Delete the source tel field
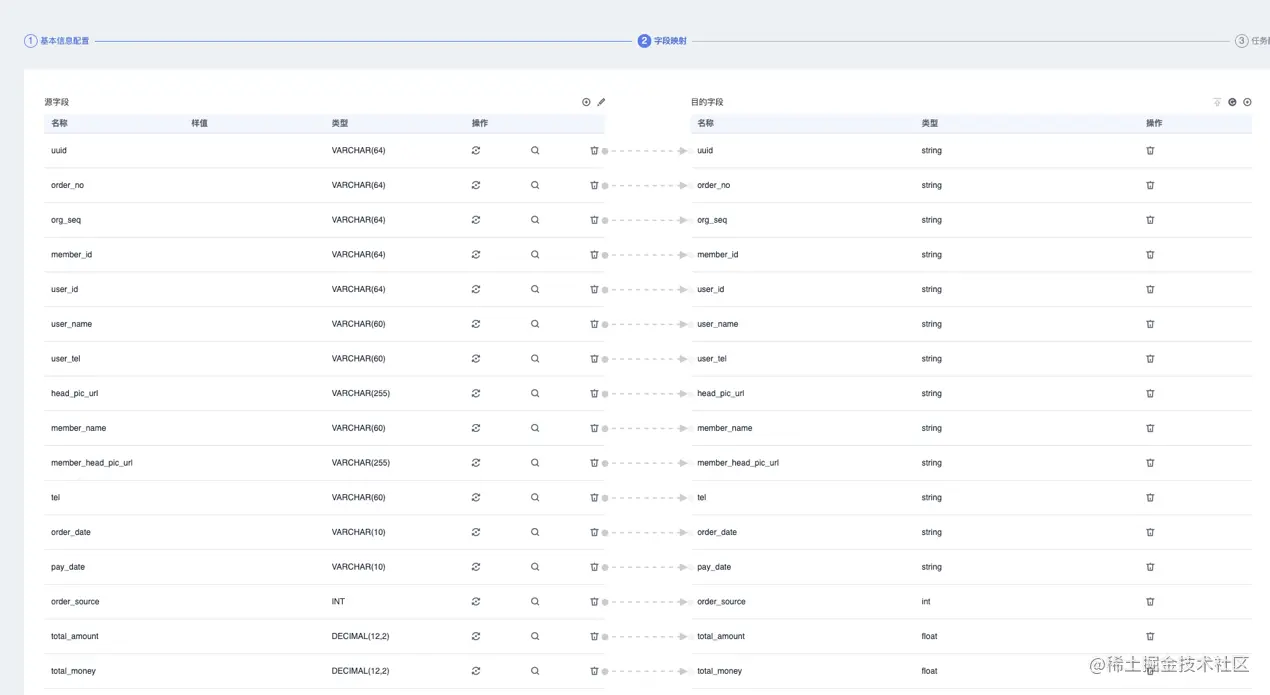 [594, 497]
